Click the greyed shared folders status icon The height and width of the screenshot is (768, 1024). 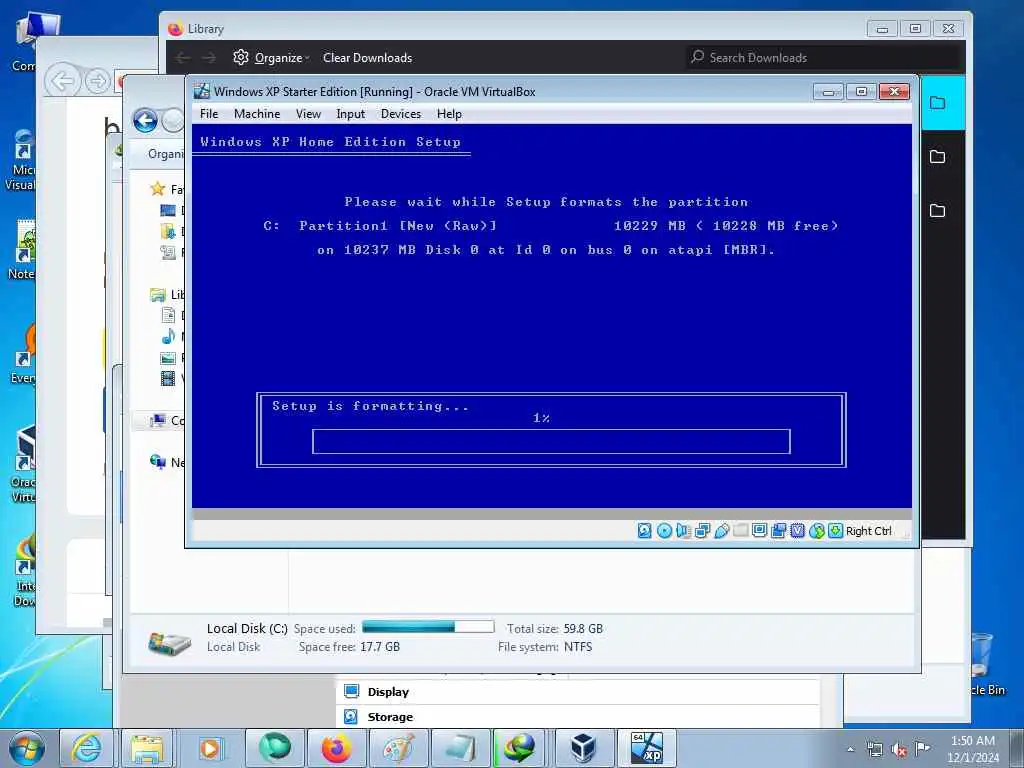point(740,531)
